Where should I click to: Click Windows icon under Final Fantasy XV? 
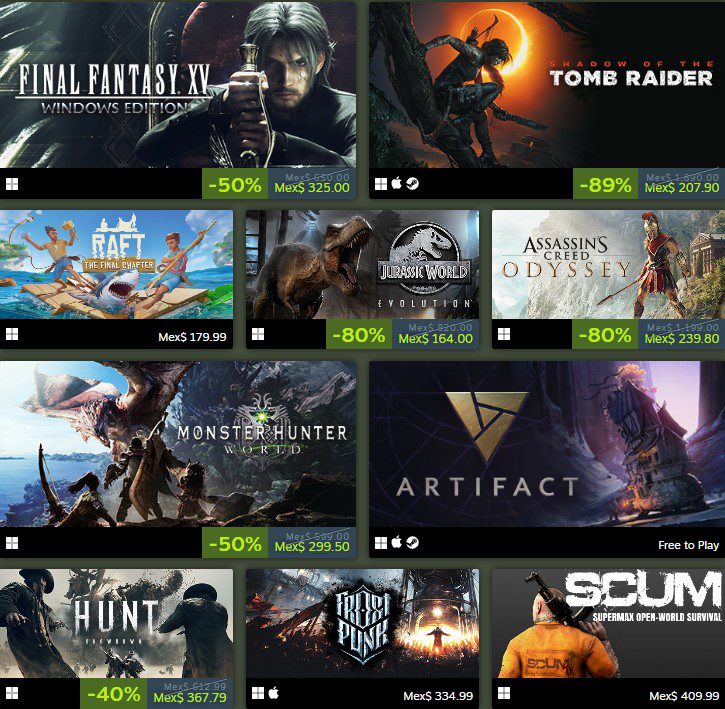(12, 184)
